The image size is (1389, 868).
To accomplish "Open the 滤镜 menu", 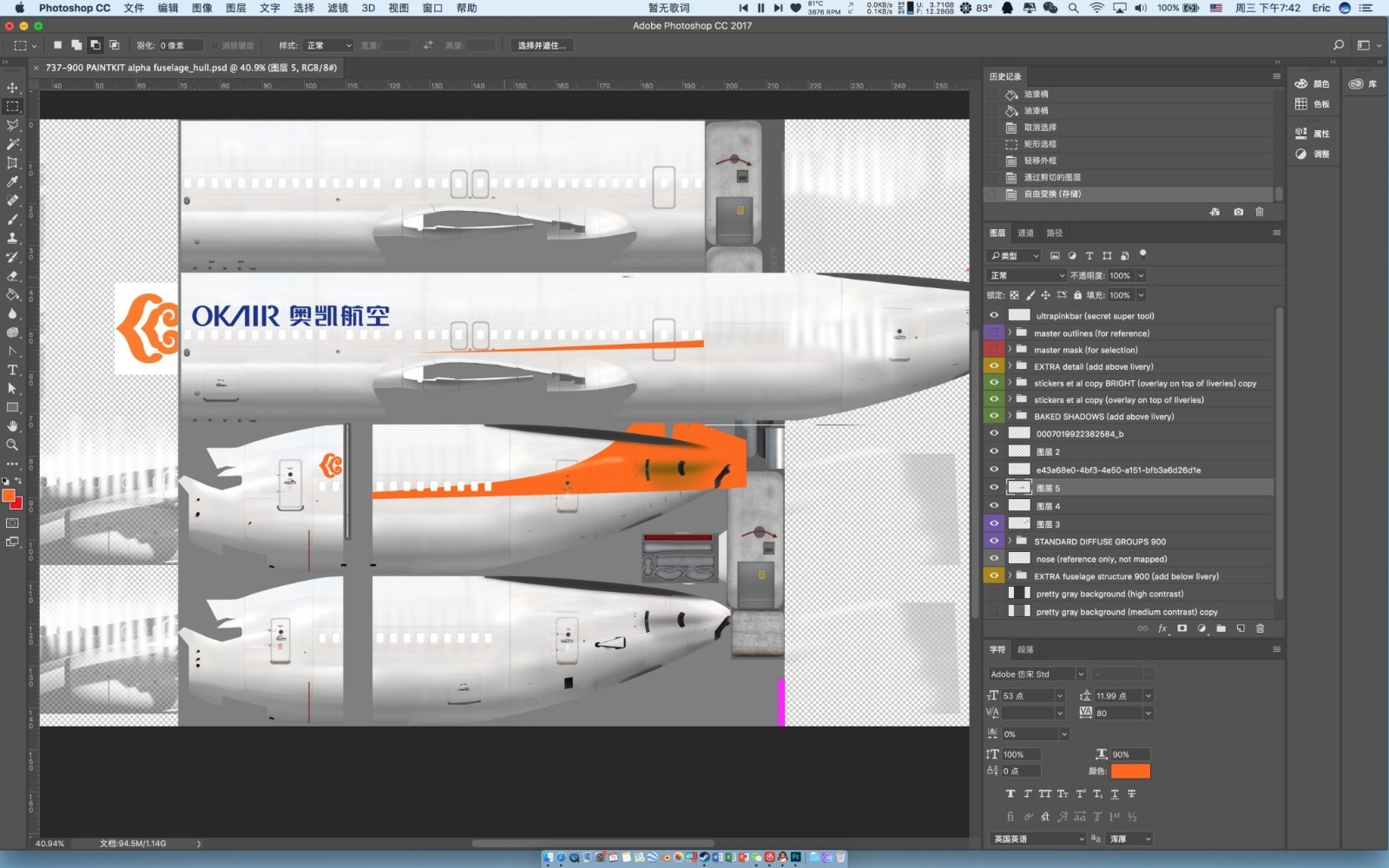I will [x=338, y=8].
